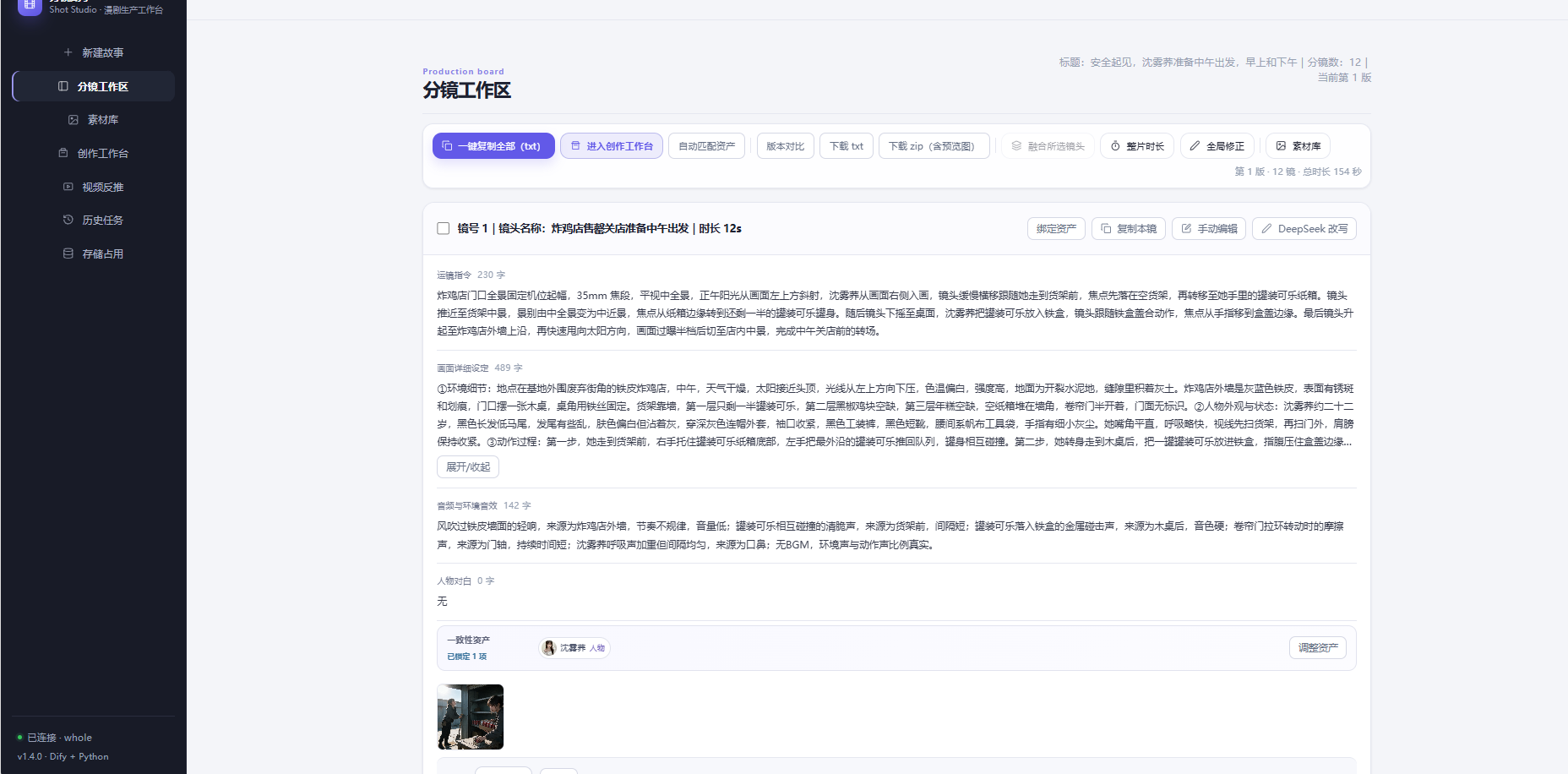Click the video icon beside 视频反推
The height and width of the screenshot is (774, 1568).
(68, 187)
